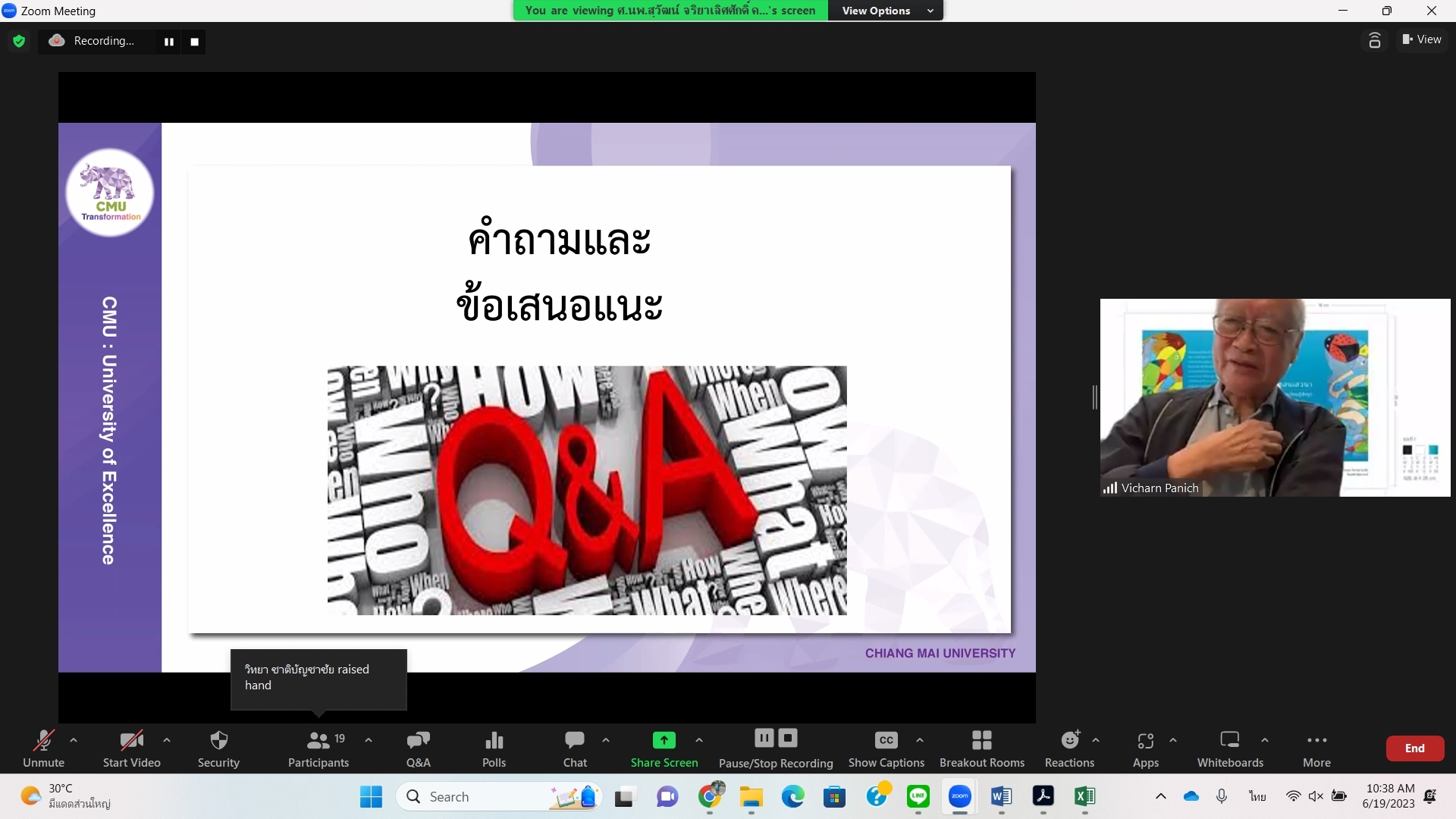
Task: Open Microsoft Store from taskbar
Action: (x=835, y=796)
